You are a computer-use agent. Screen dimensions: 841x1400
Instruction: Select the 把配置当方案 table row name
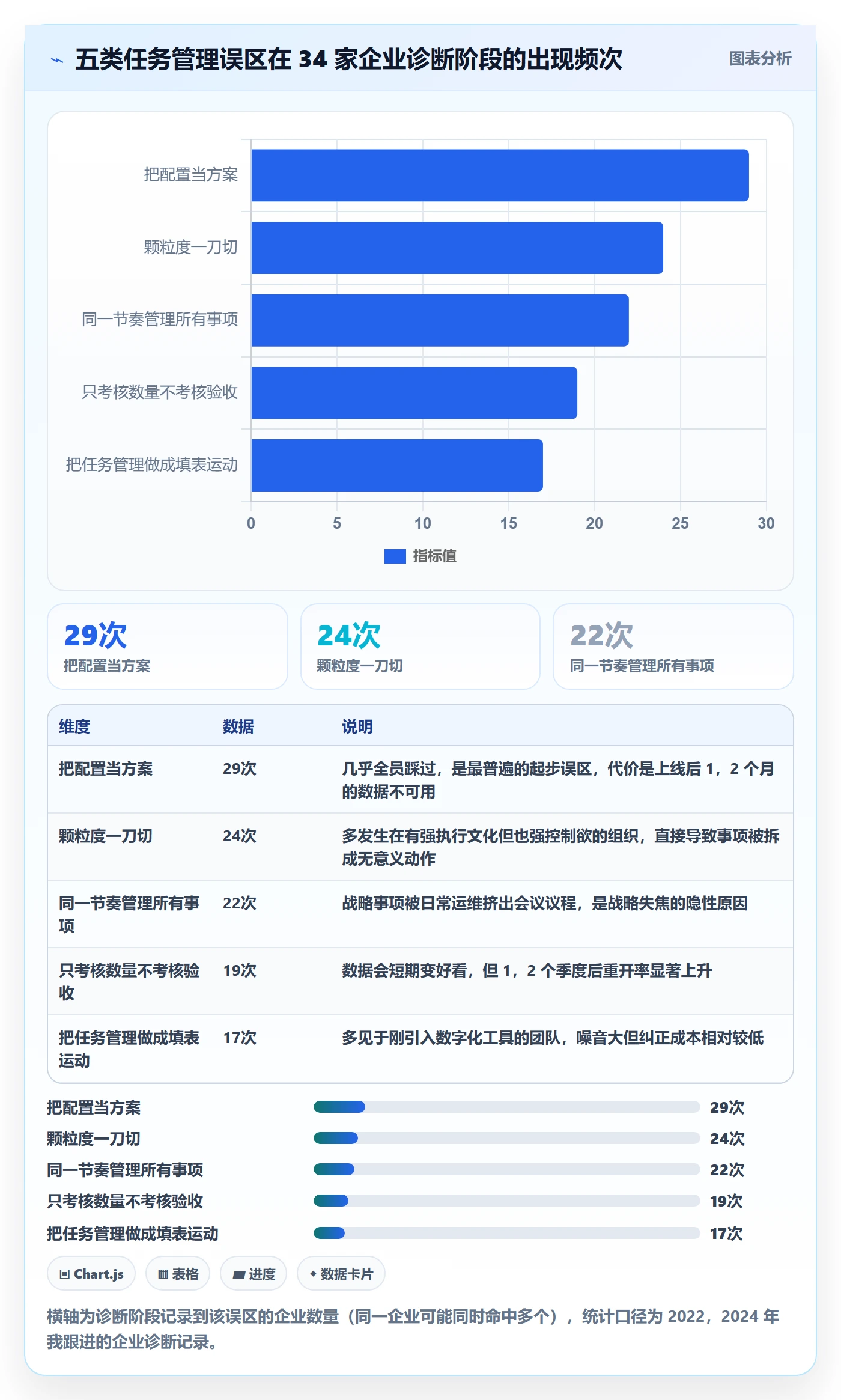106,768
